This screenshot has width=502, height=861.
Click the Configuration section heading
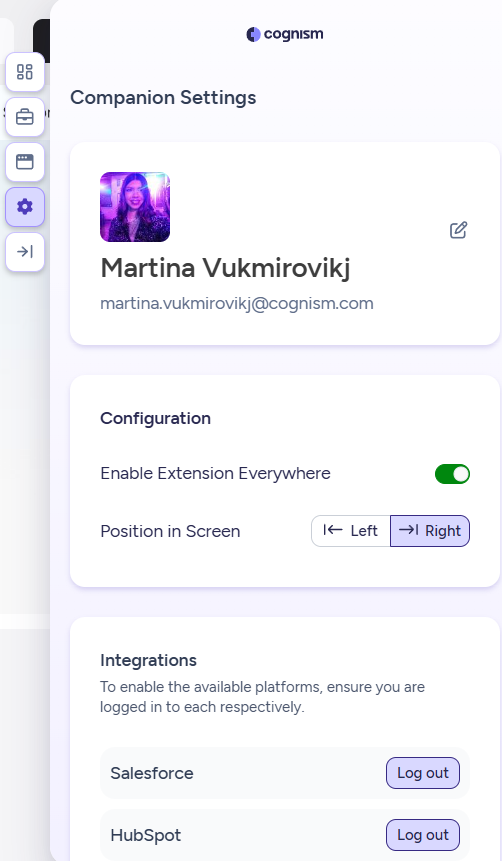(x=155, y=418)
